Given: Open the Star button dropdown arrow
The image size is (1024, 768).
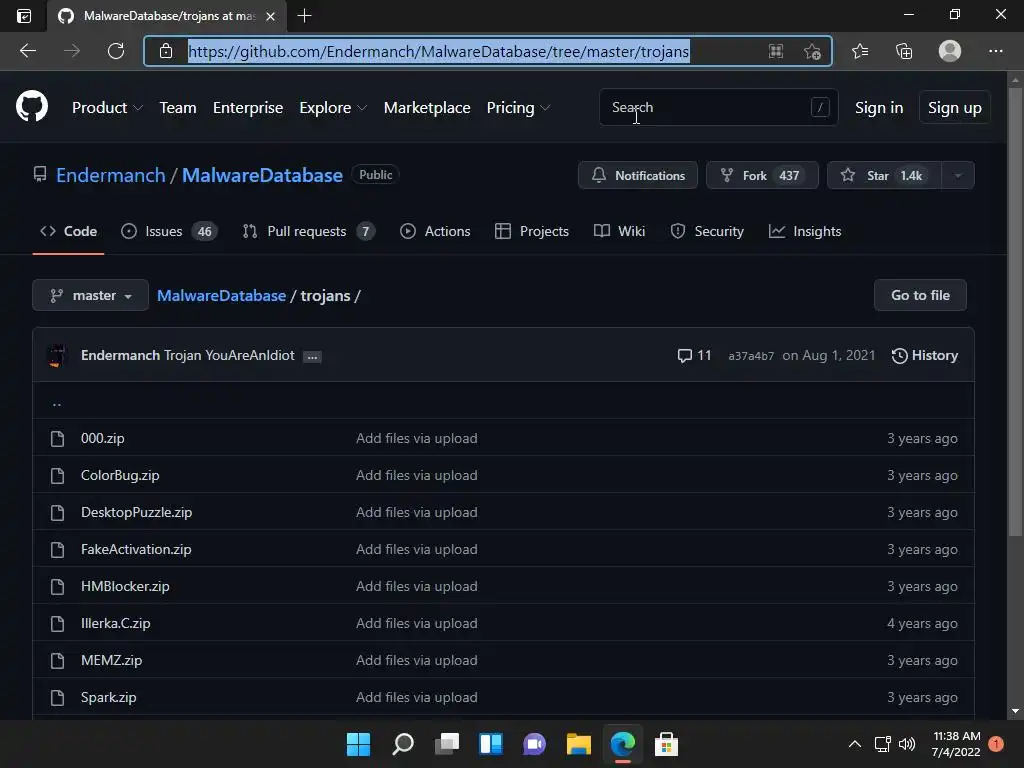Looking at the screenshot, I should pyautogui.click(x=958, y=175).
